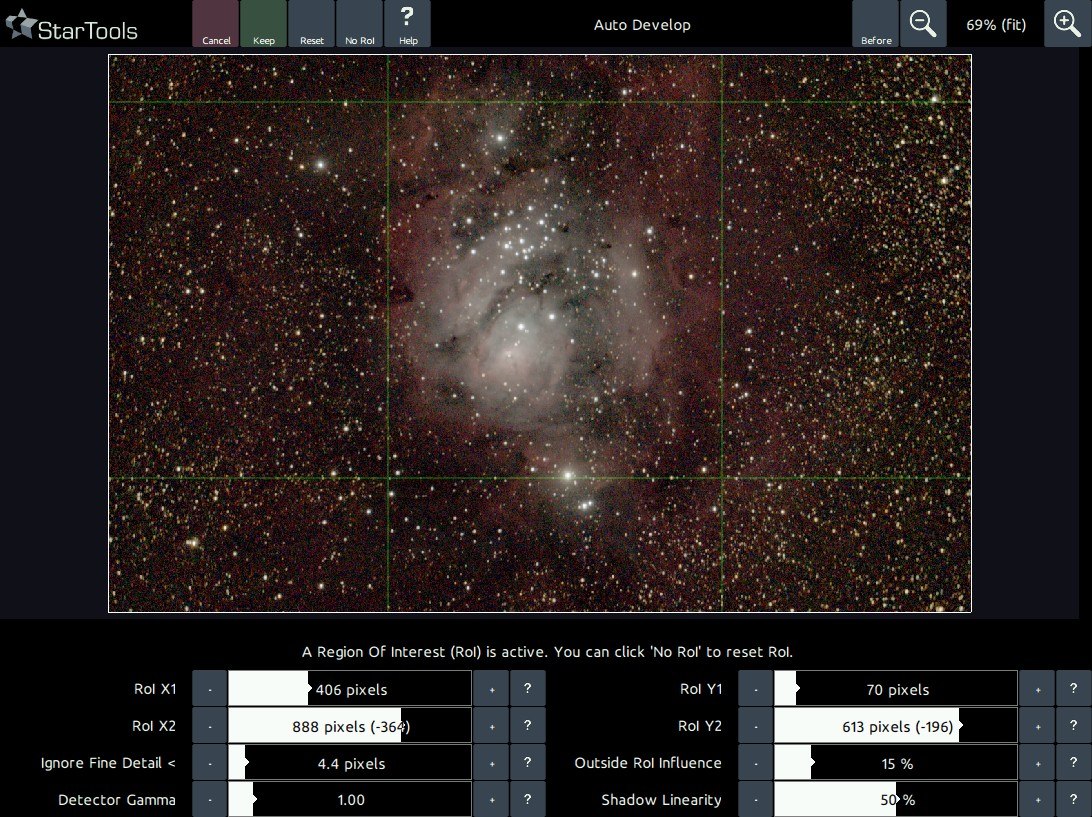This screenshot has width=1092, height=817.
Task: Toggle the Before preview button
Action: [x=876, y=24]
